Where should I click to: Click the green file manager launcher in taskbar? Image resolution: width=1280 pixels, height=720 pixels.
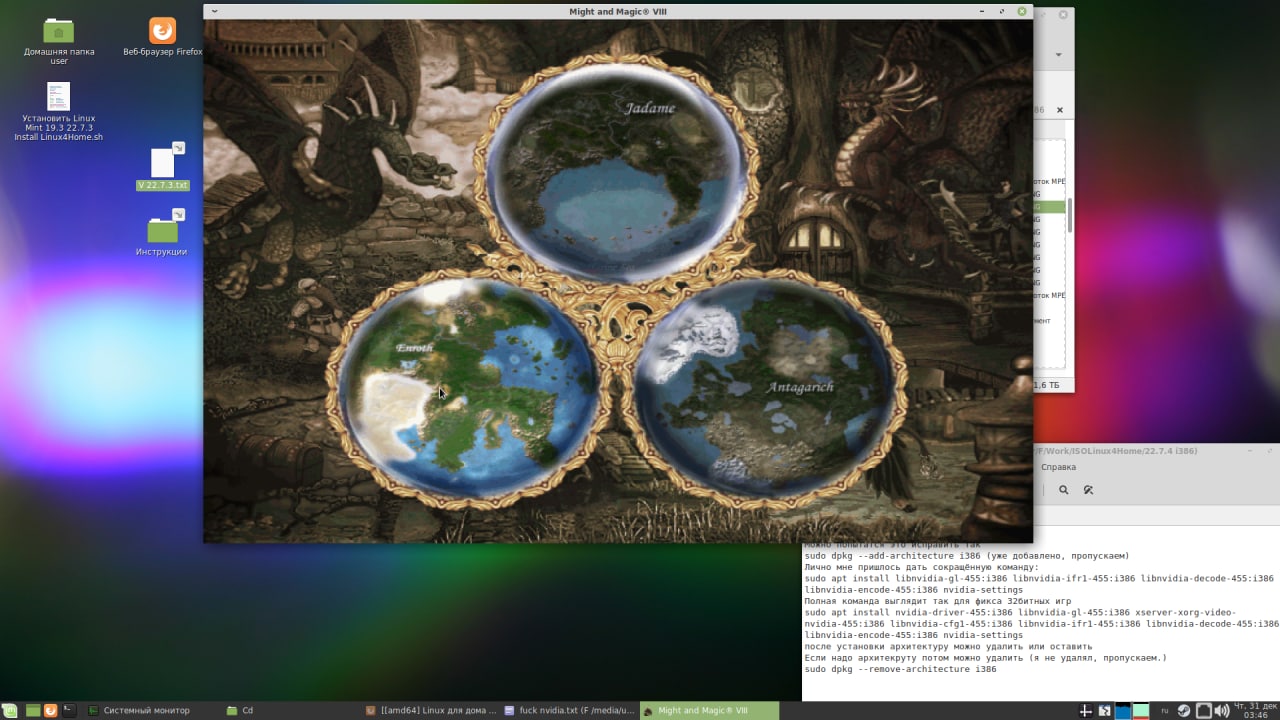(33, 710)
